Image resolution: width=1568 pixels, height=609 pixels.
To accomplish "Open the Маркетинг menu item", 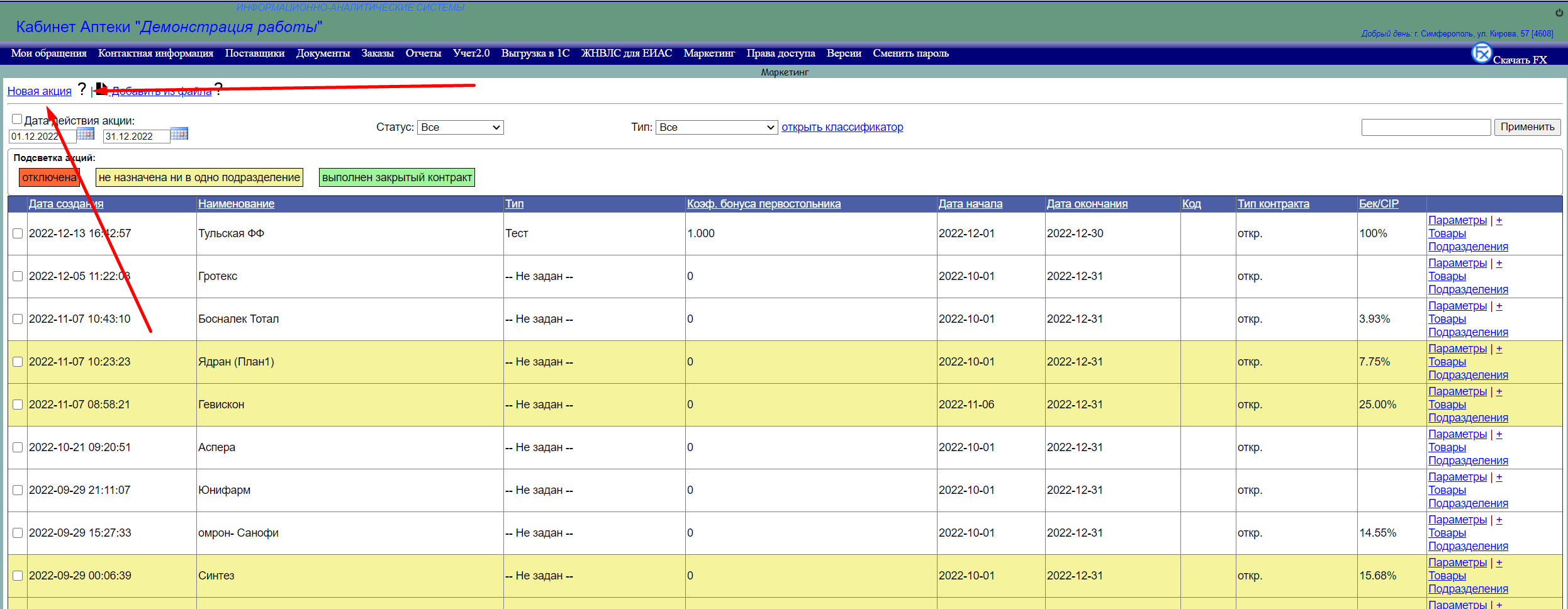I will click(708, 53).
